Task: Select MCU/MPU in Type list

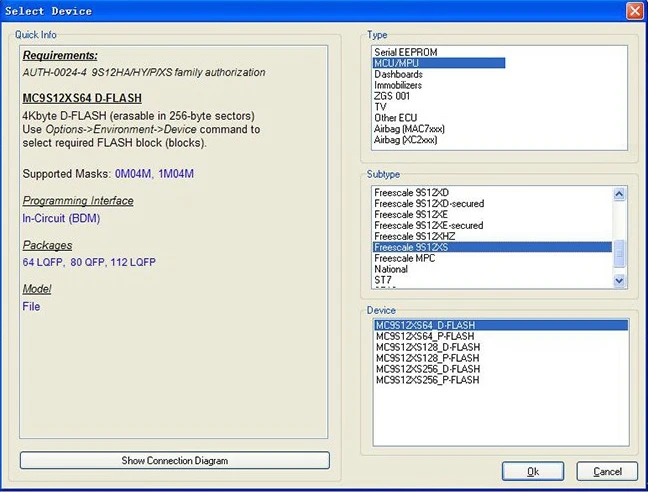Action: click(438, 63)
